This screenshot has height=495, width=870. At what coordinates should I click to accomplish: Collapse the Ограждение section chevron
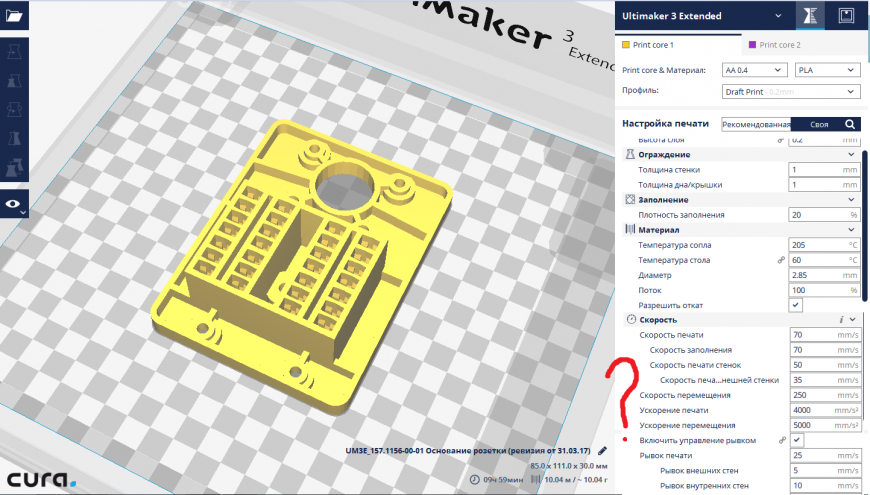[x=851, y=154]
